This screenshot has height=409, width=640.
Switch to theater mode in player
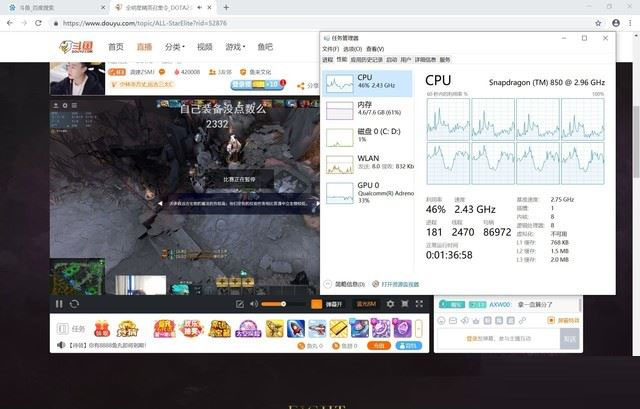click(404, 304)
